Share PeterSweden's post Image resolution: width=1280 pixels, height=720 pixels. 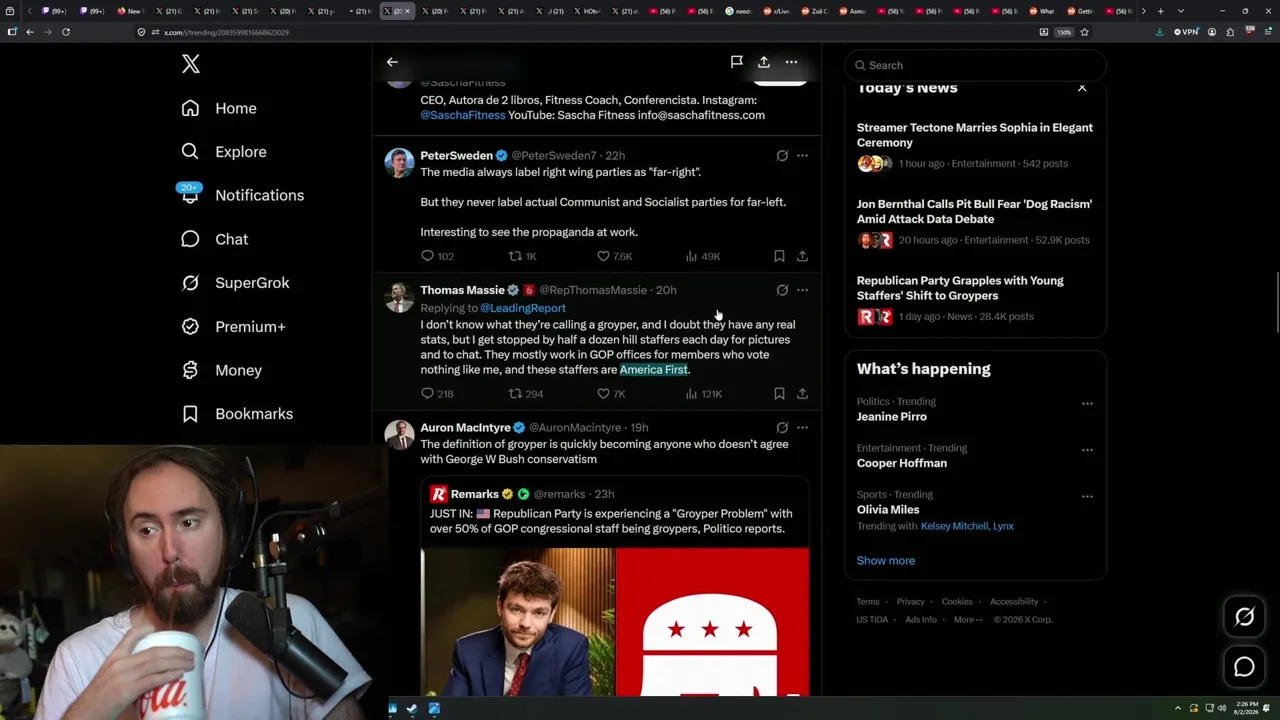tap(802, 256)
